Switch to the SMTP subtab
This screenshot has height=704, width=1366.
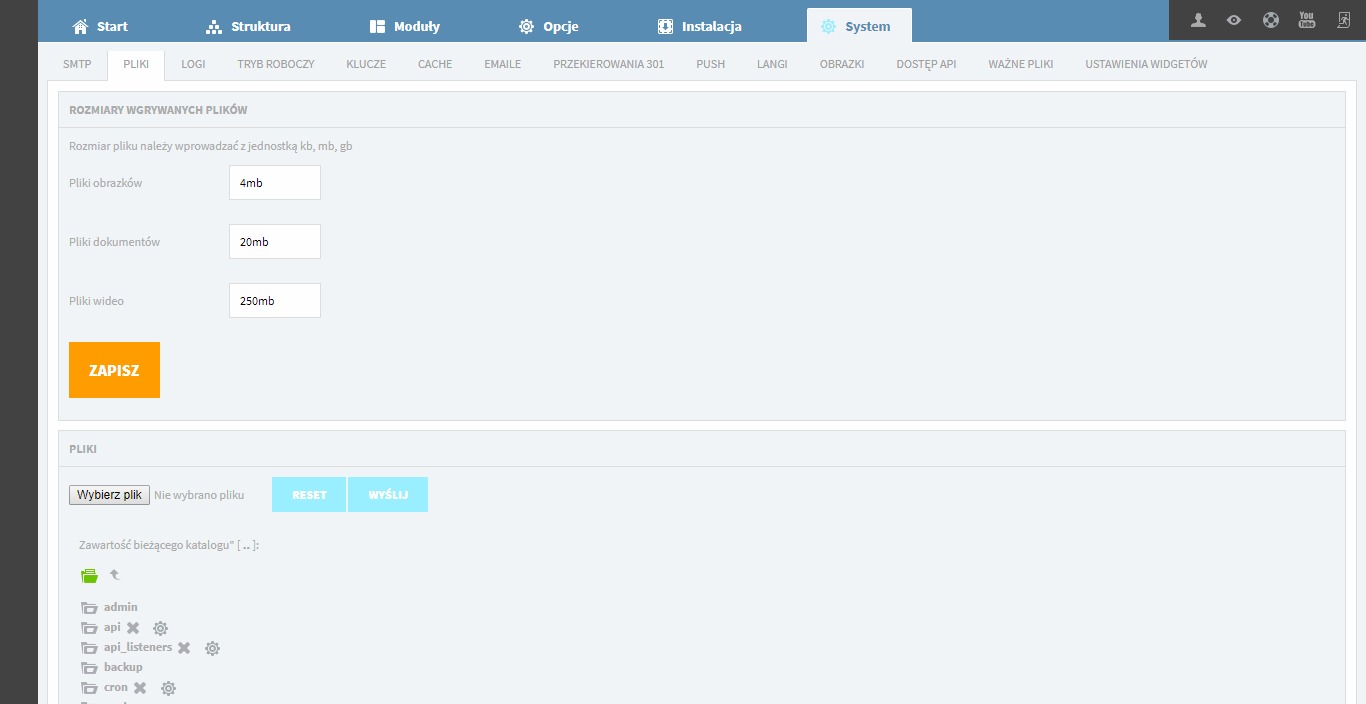[77, 64]
